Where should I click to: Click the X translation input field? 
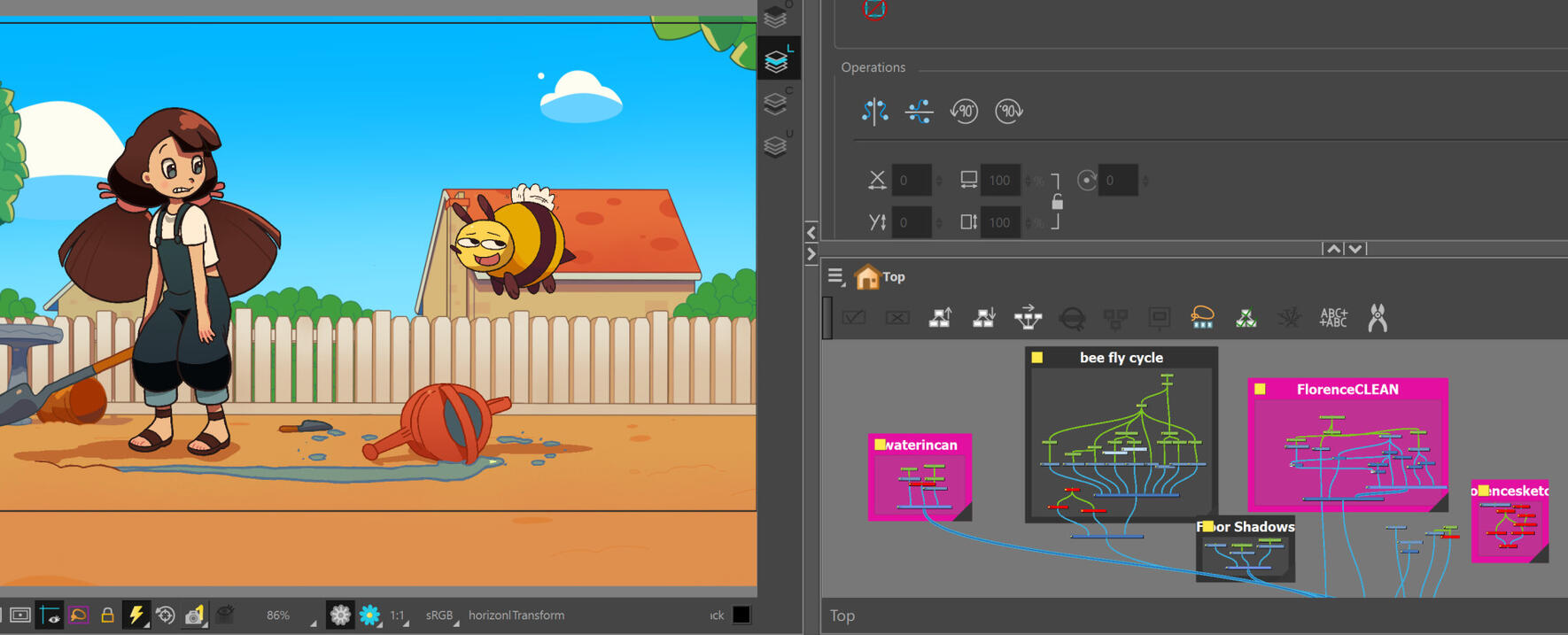[911, 181]
